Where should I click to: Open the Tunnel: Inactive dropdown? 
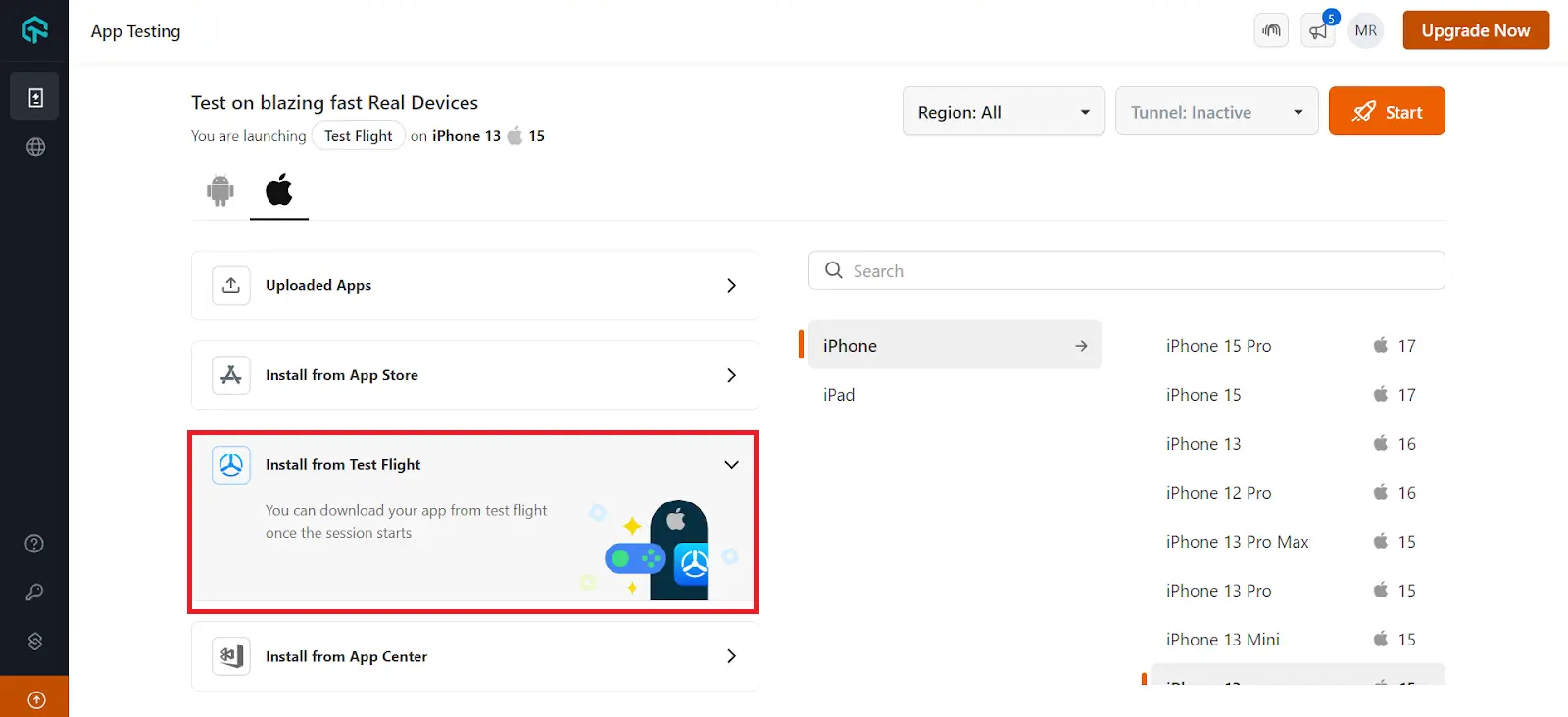click(1215, 112)
